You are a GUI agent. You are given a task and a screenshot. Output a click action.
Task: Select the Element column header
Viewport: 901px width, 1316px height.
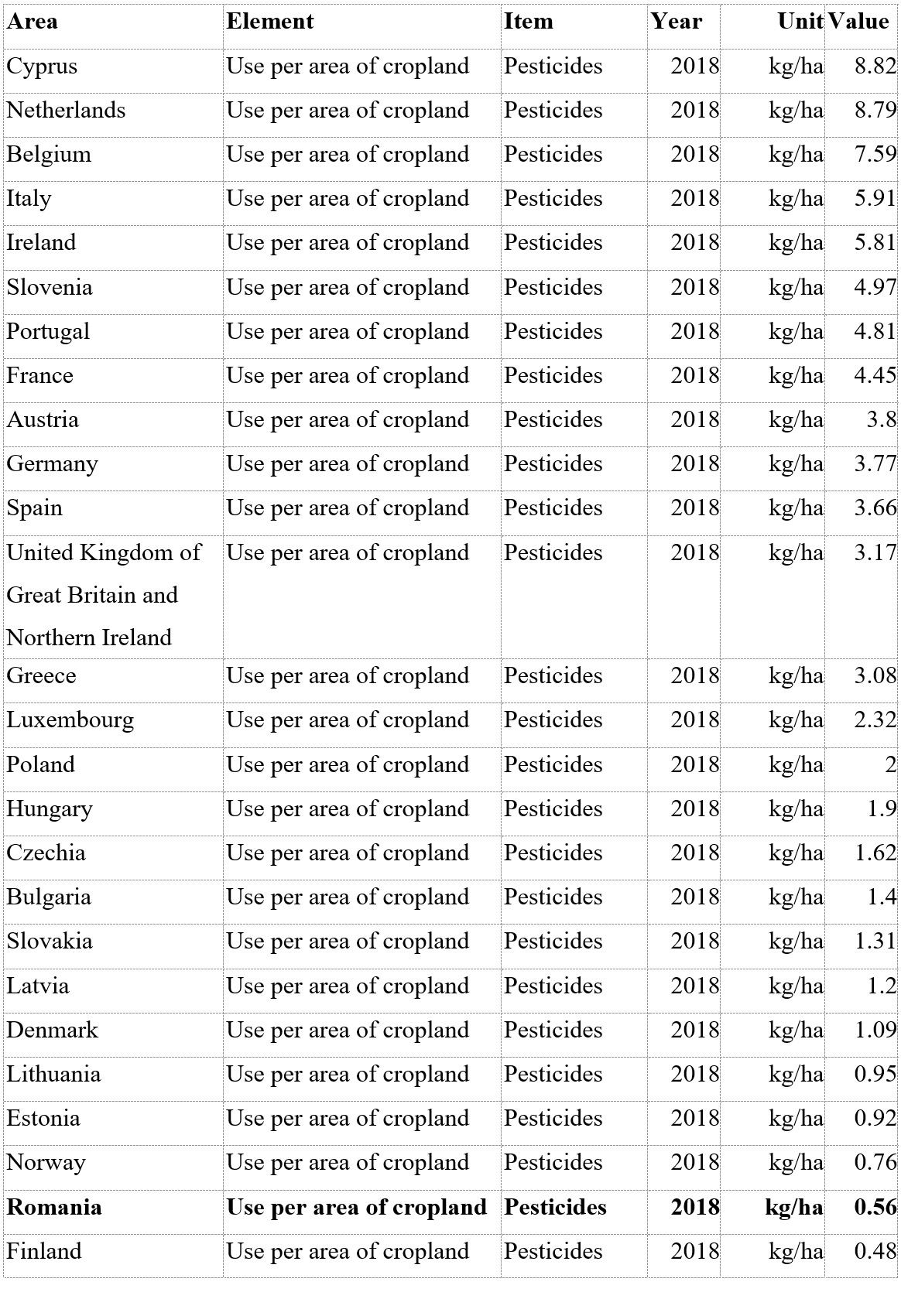point(270,21)
